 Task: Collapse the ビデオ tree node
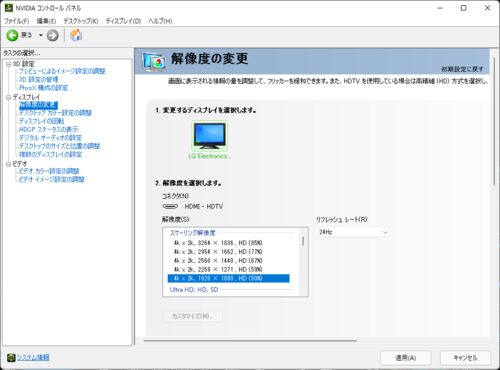click(8, 164)
